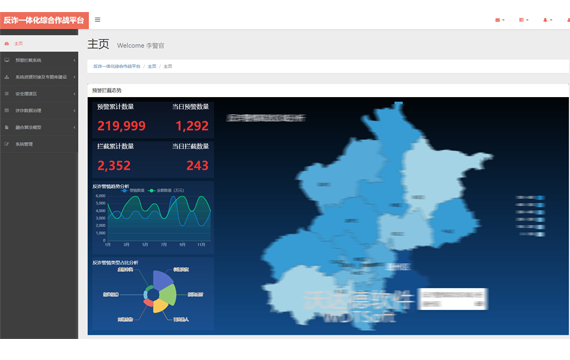
Task: Open the envelope messages icon in header
Action: pyautogui.click(x=497, y=20)
